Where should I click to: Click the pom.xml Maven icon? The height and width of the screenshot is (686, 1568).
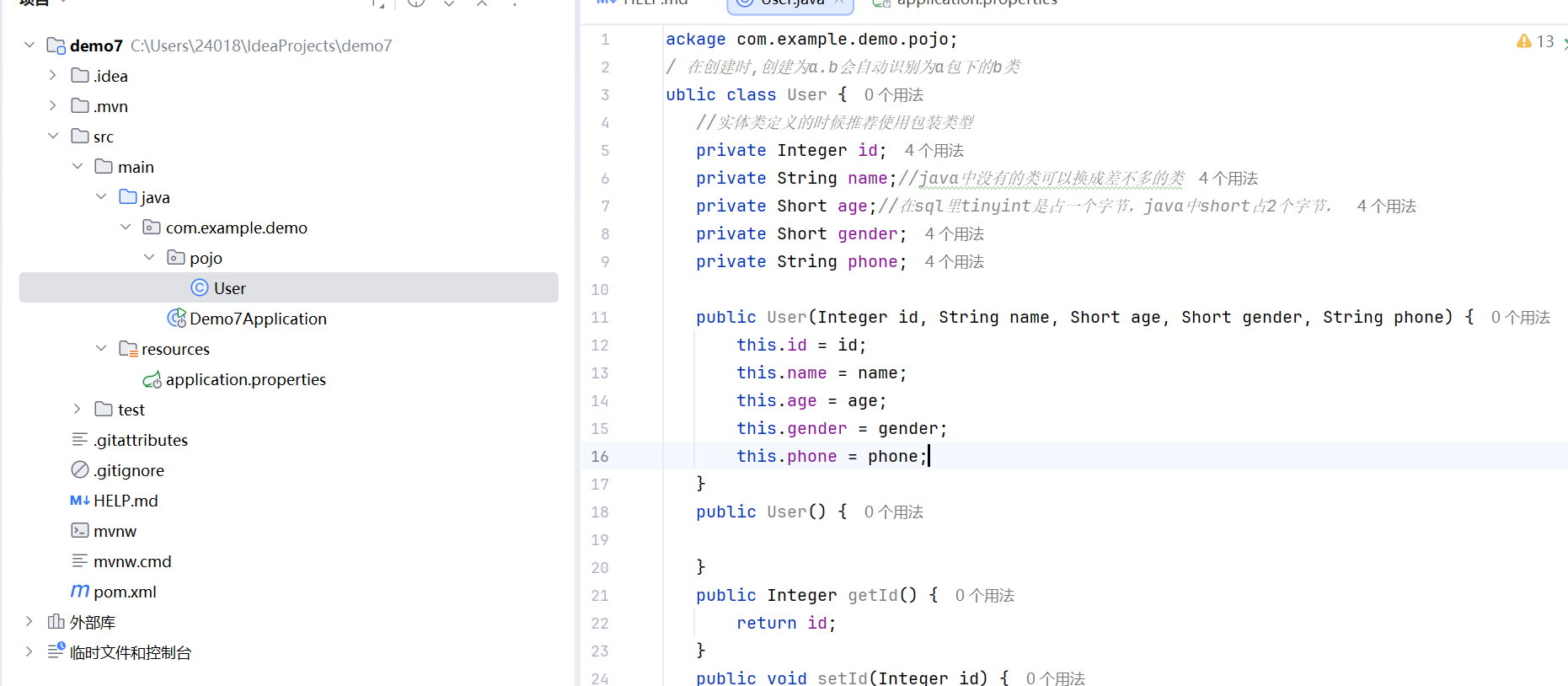(x=80, y=592)
